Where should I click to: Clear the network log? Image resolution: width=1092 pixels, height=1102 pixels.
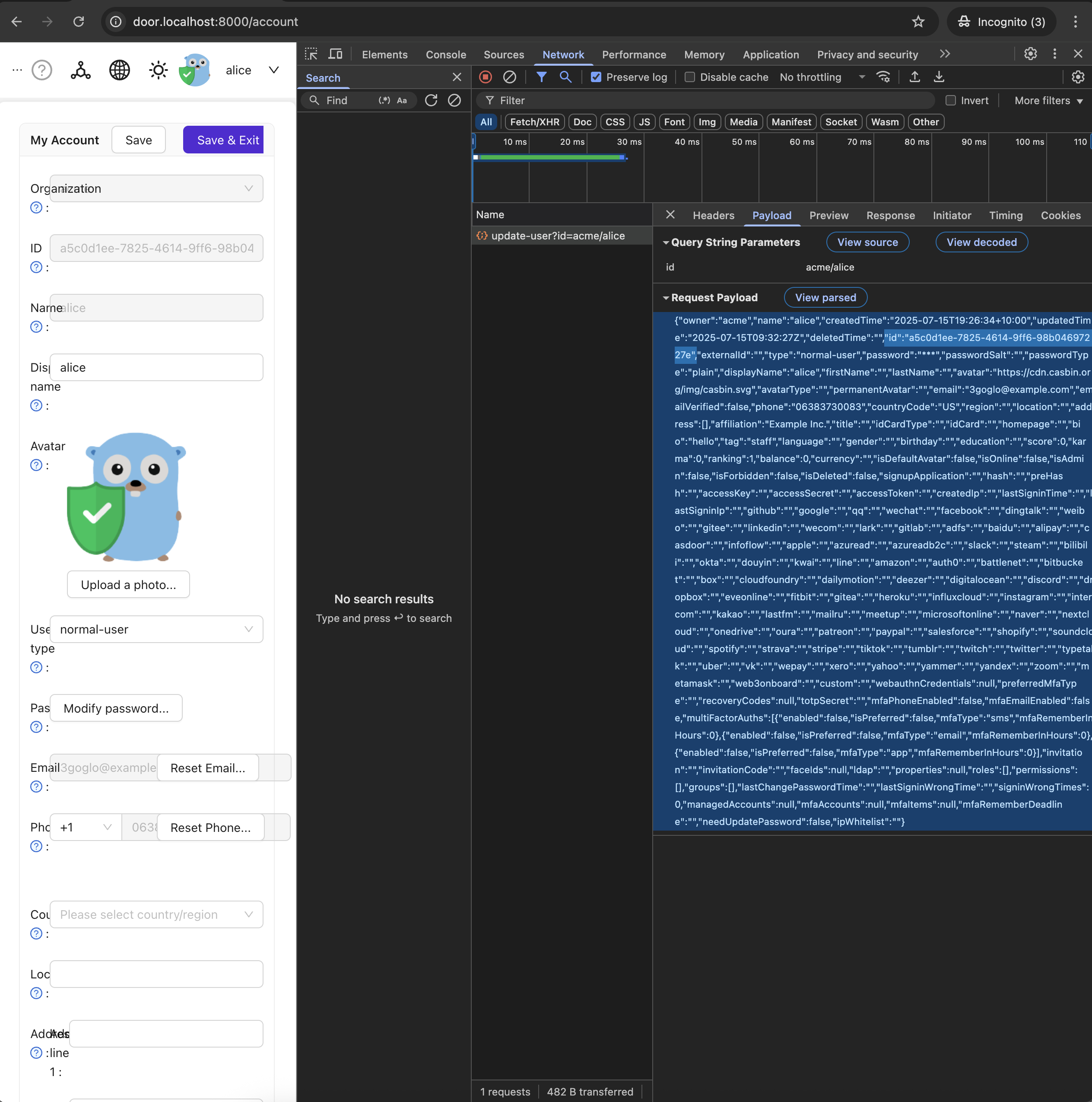pos(510,77)
